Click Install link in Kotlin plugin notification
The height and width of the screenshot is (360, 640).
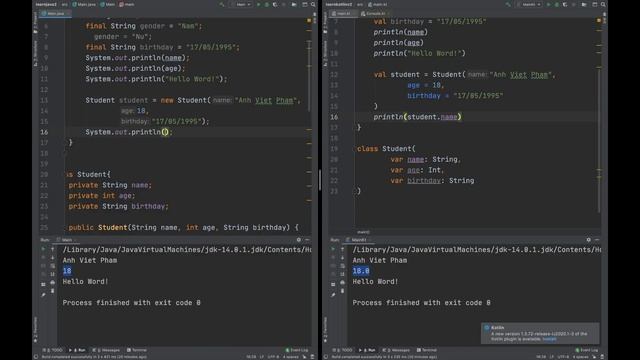click(549, 339)
